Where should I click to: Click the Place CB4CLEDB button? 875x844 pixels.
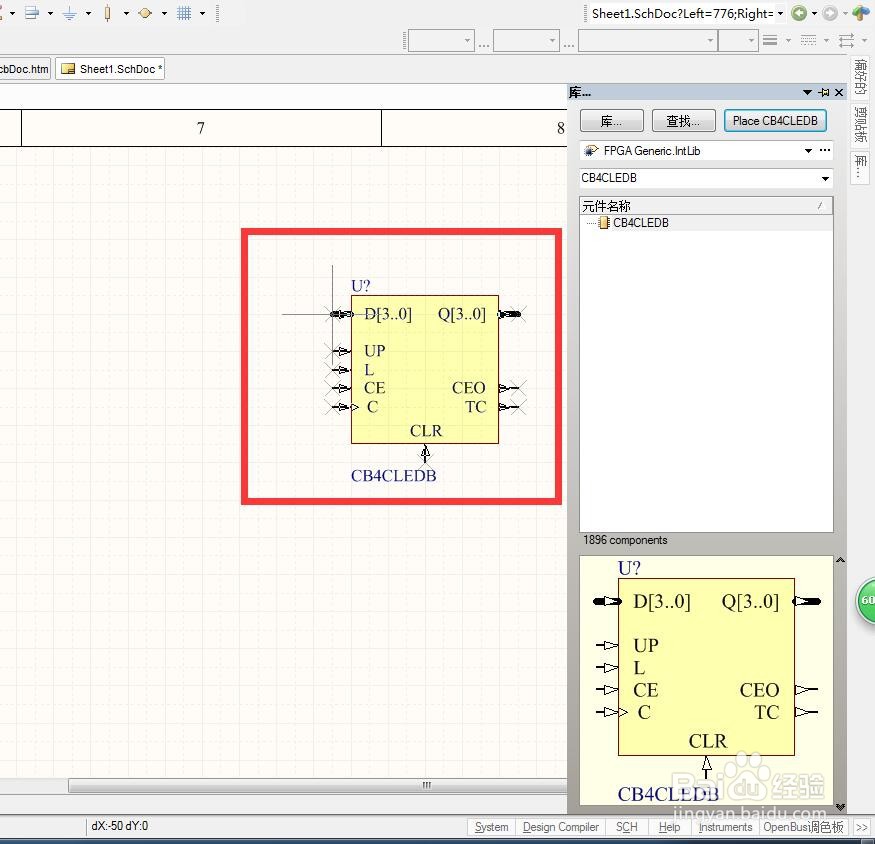775,121
